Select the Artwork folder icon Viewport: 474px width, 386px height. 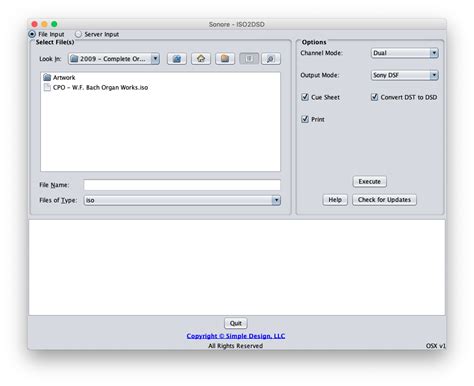point(47,77)
